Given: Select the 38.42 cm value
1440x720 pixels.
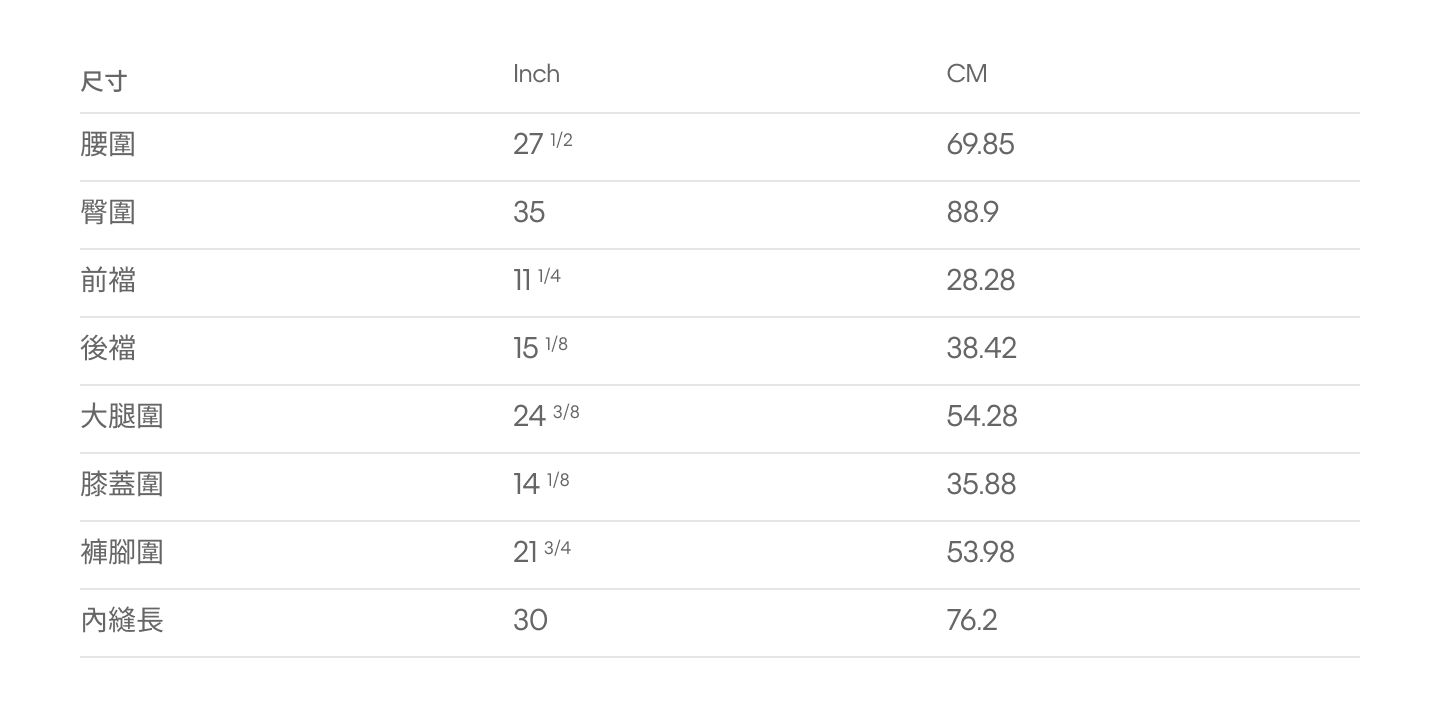Looking at the screenshot, I should coord(982,348).
